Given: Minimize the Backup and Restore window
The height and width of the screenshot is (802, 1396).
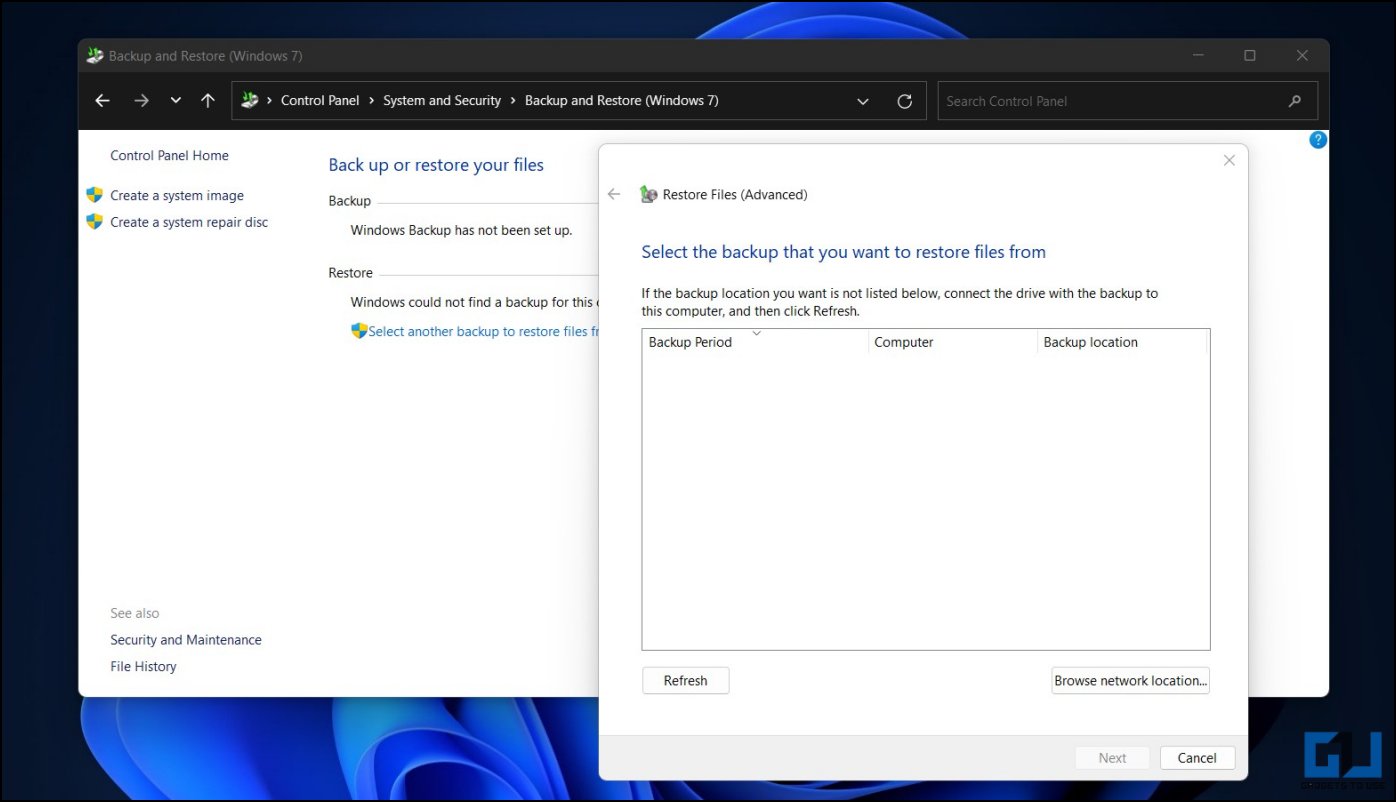Looking at the screenshot, I should coord(1198,56).
